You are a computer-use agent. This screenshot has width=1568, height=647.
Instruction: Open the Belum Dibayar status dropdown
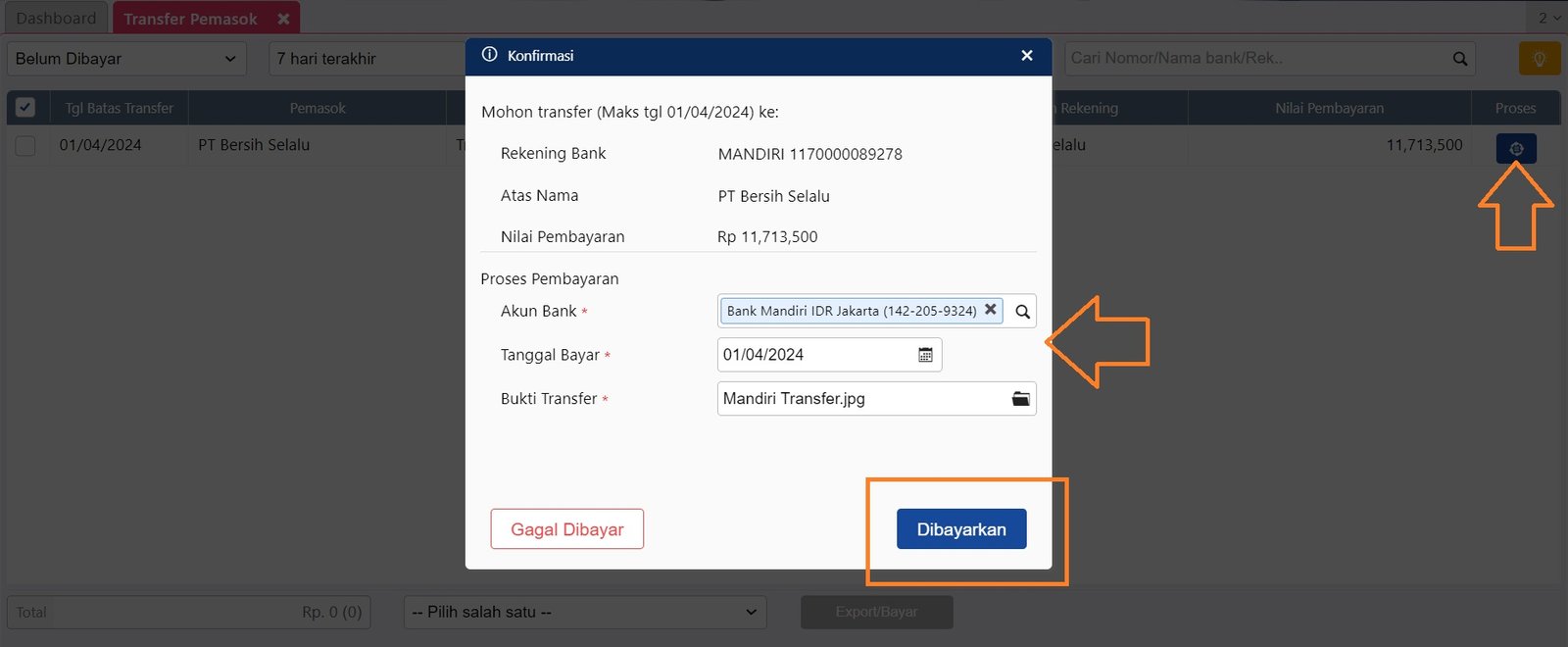tap(125, 59)
